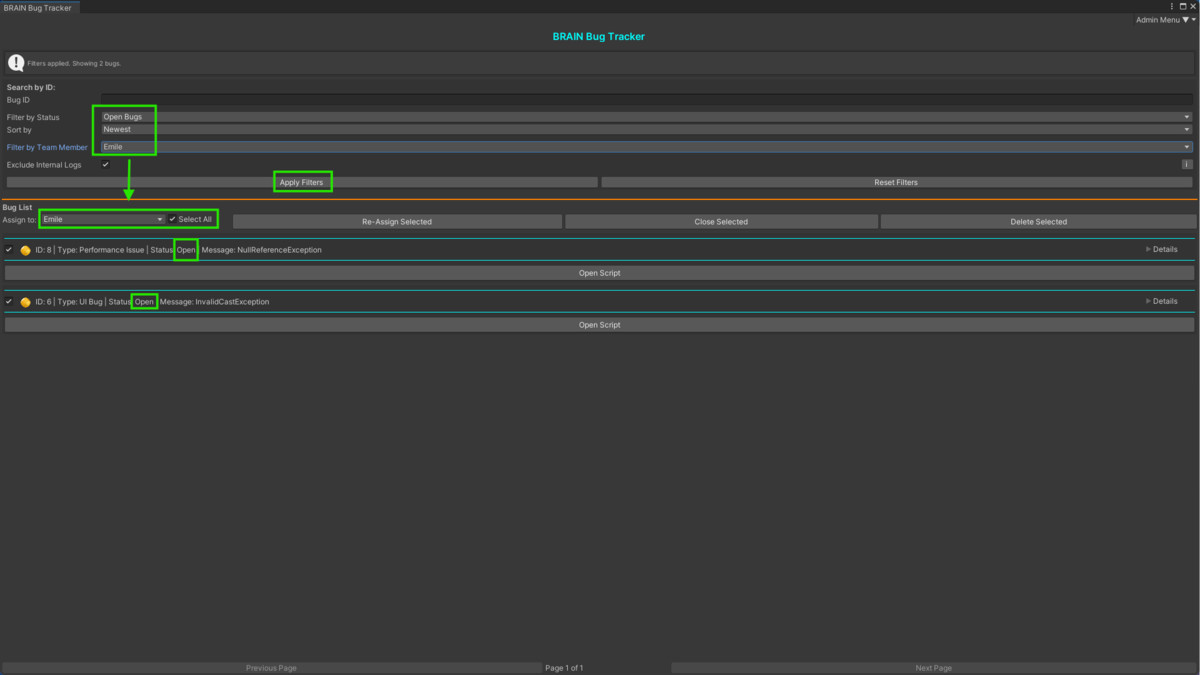
Task: Close the BRAIN Bug Tracker window
Action: click(1193, 7)
